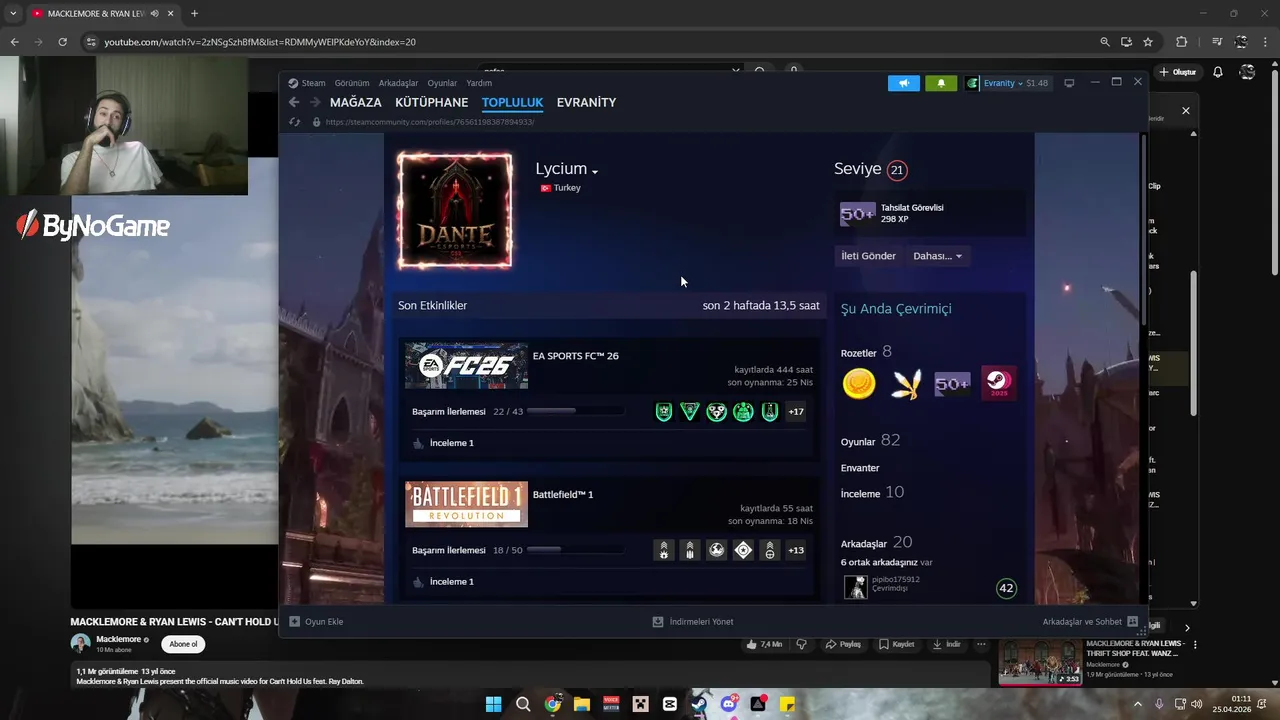Open the Görünüm menu
Screen dimensions: 1280x720
(x=352, y=83)
